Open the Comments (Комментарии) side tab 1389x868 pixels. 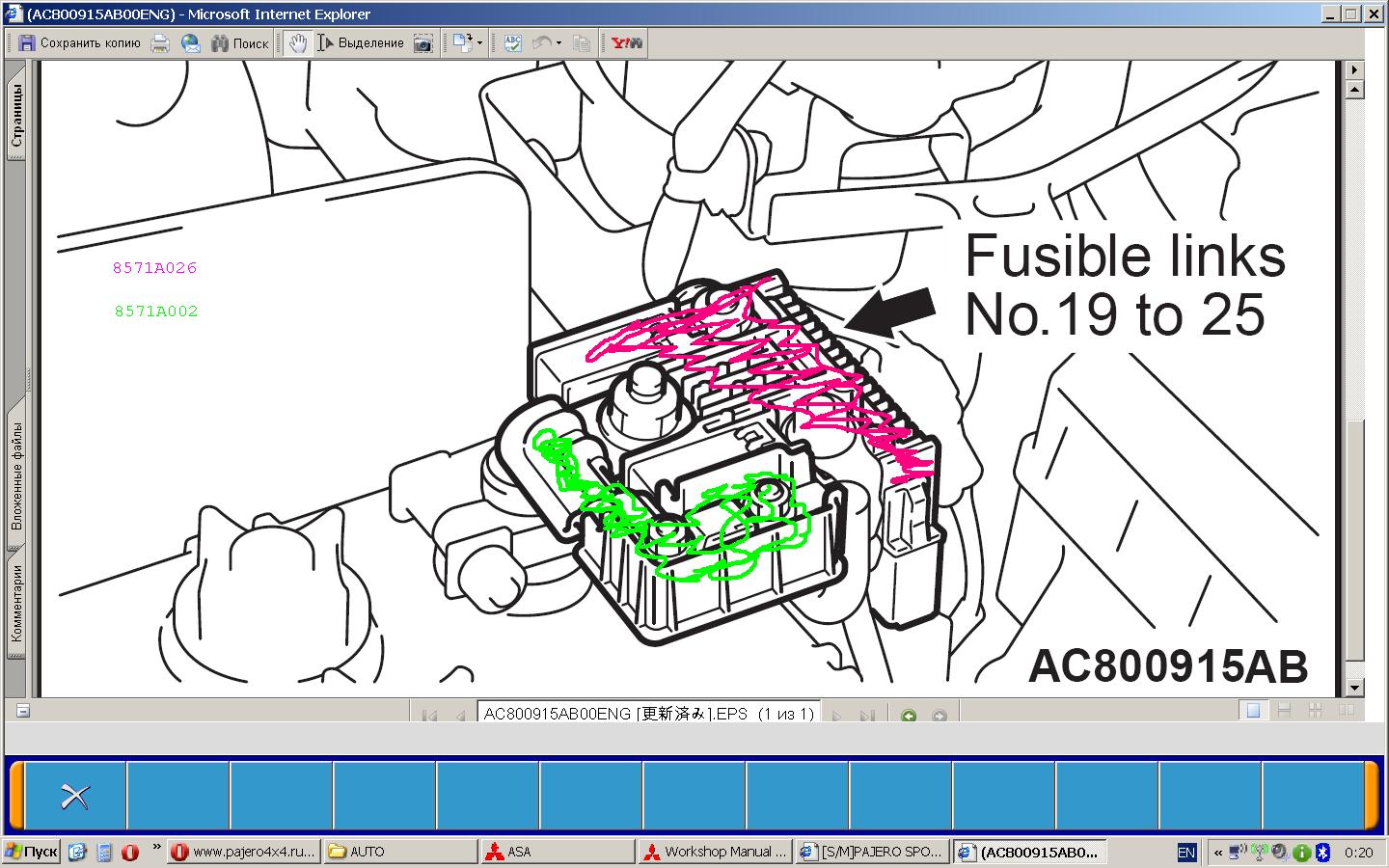[x=16, y=604]
